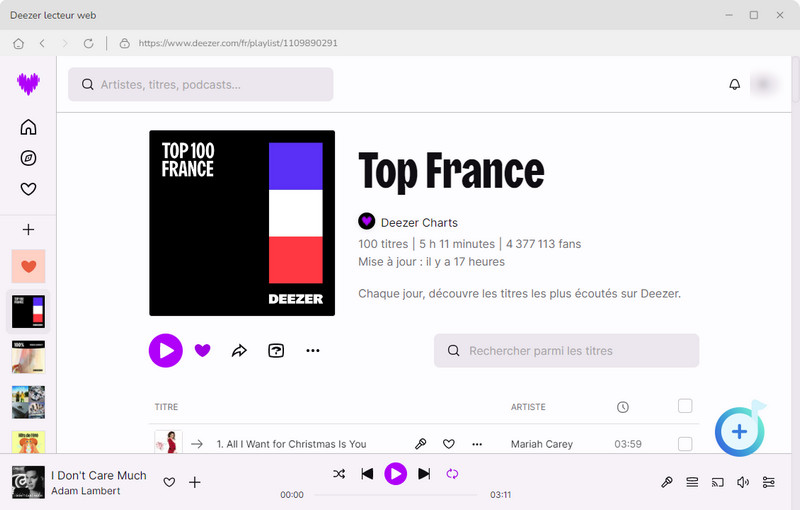Open the Home page in sidebar
This screenshot has height=510, width=800.
click(28, 127)
